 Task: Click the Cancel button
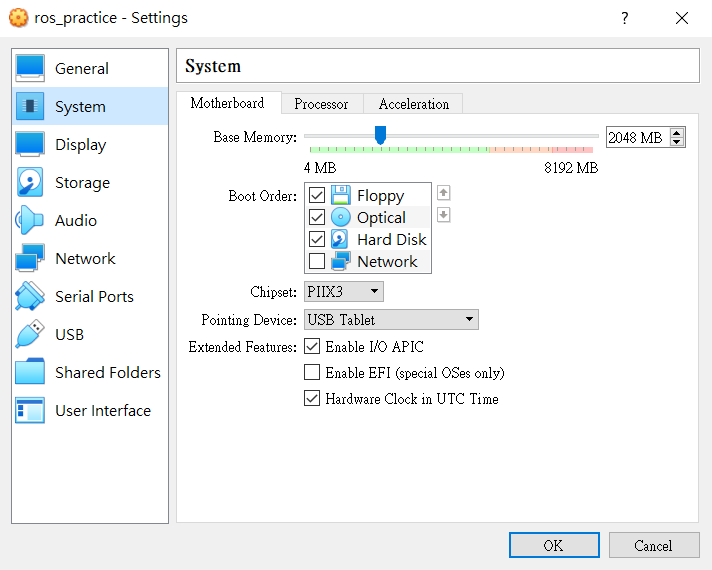tap(654, 545)
